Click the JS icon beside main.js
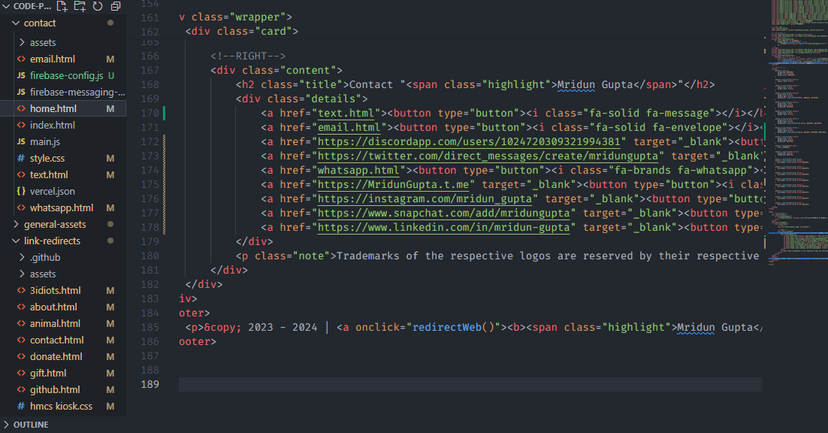 coord(21,142)
